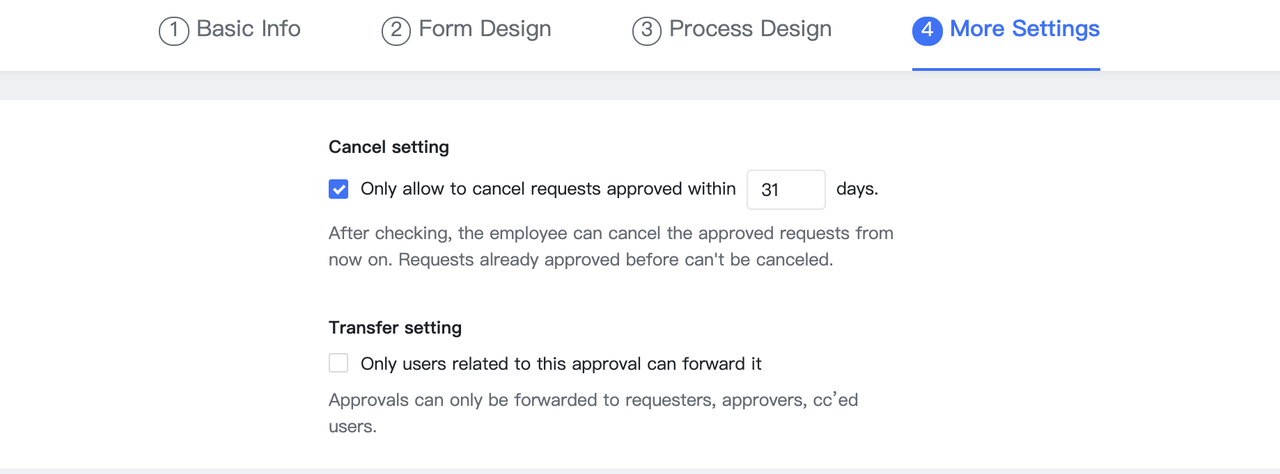1280x474 pixels.
Task: Click the Cancel setting heading
Action: tap(388, 147)
